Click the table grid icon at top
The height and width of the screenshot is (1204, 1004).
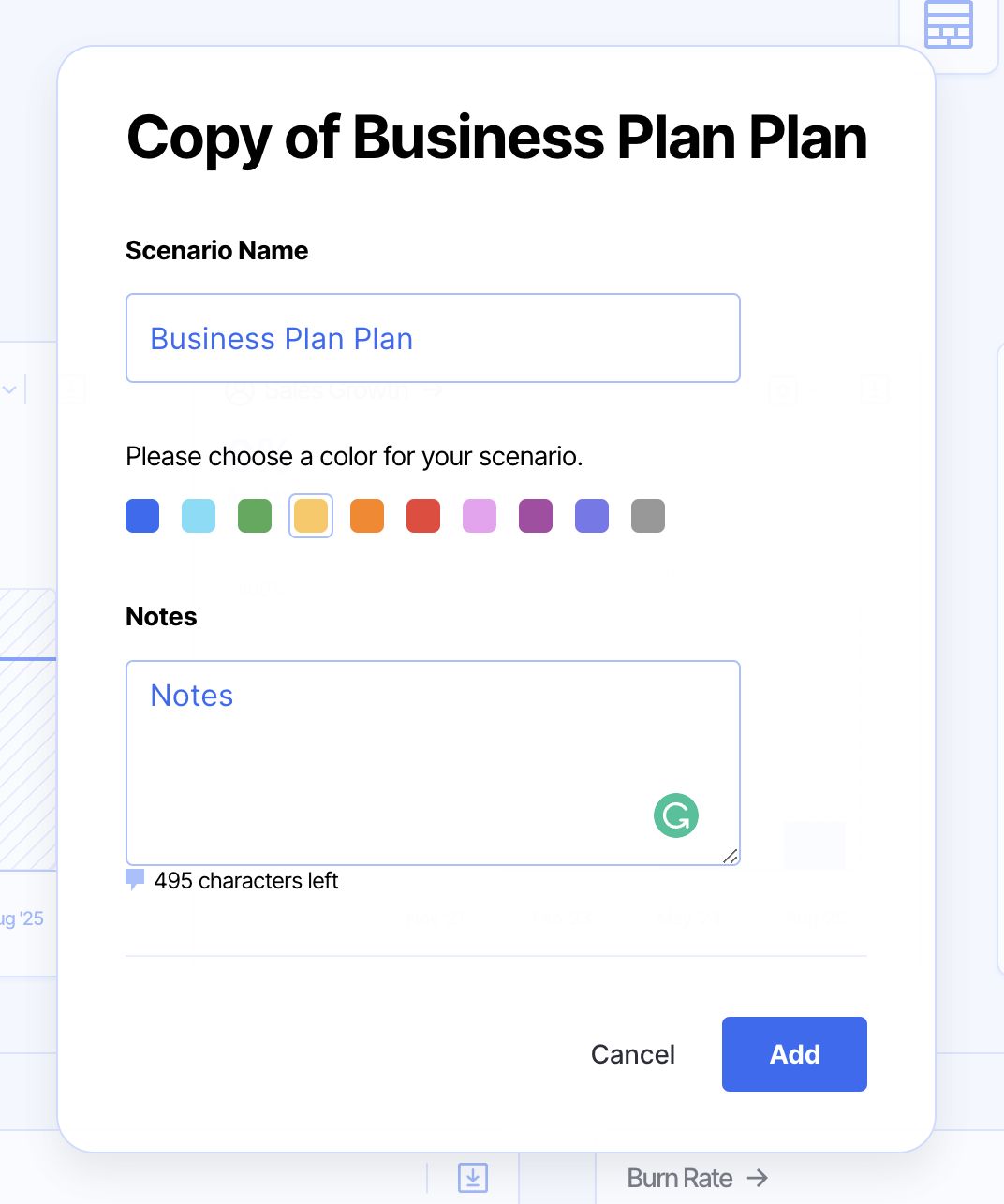[x=948, y=24]
